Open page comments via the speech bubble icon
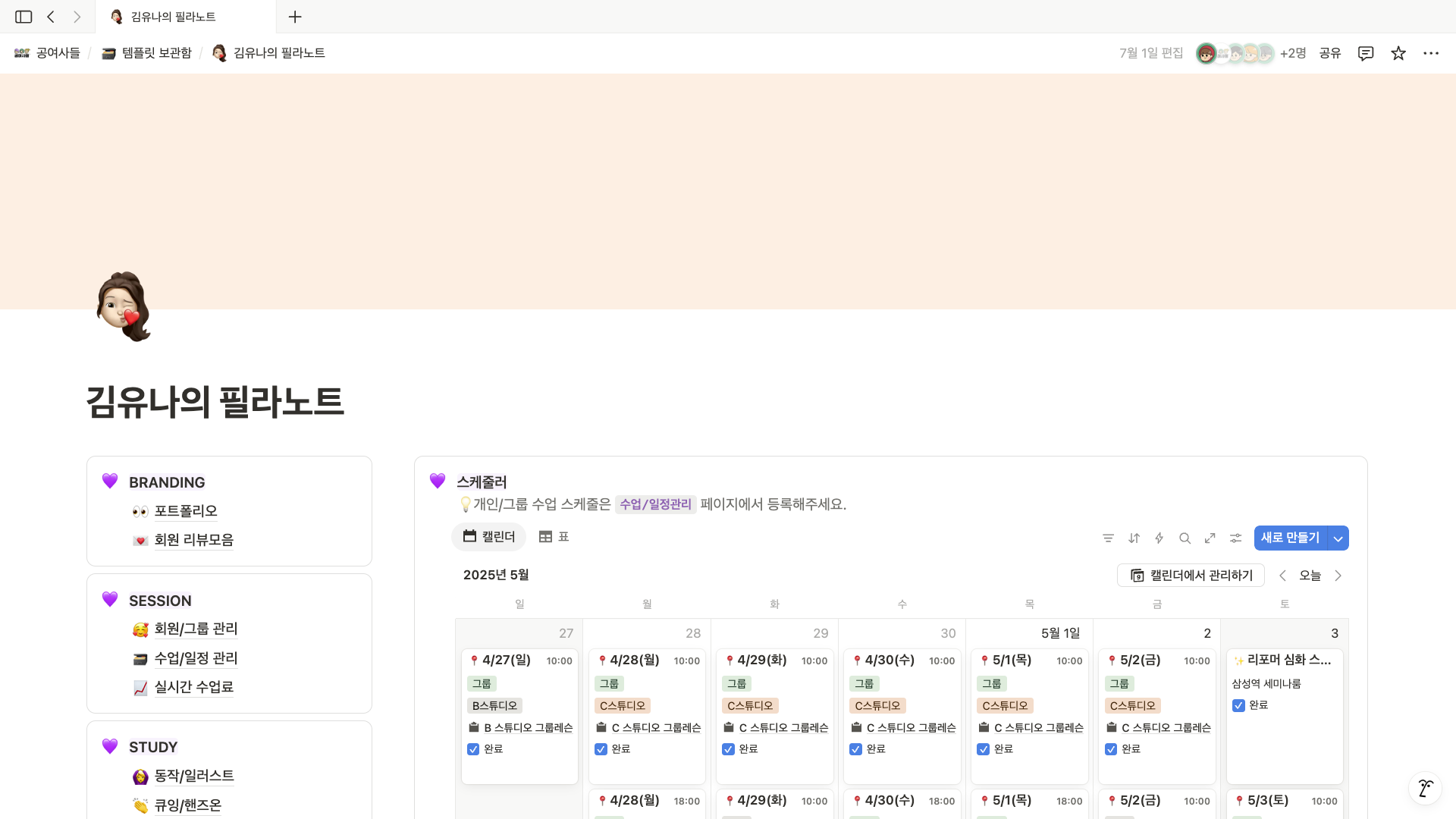This screenshot has width=1456, height=819. click(1365, 53)
